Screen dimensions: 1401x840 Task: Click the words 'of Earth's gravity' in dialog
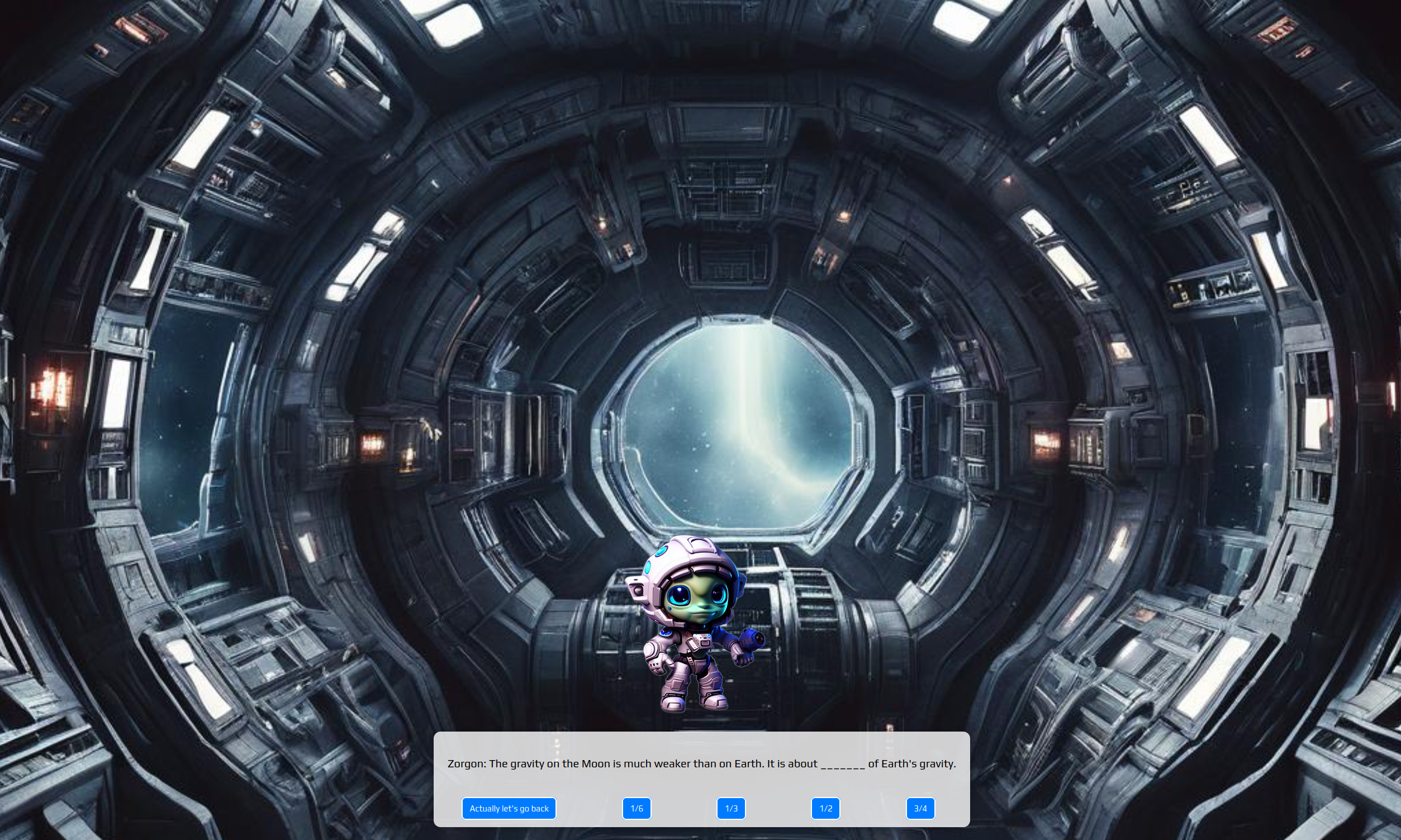tap(911, 763)
